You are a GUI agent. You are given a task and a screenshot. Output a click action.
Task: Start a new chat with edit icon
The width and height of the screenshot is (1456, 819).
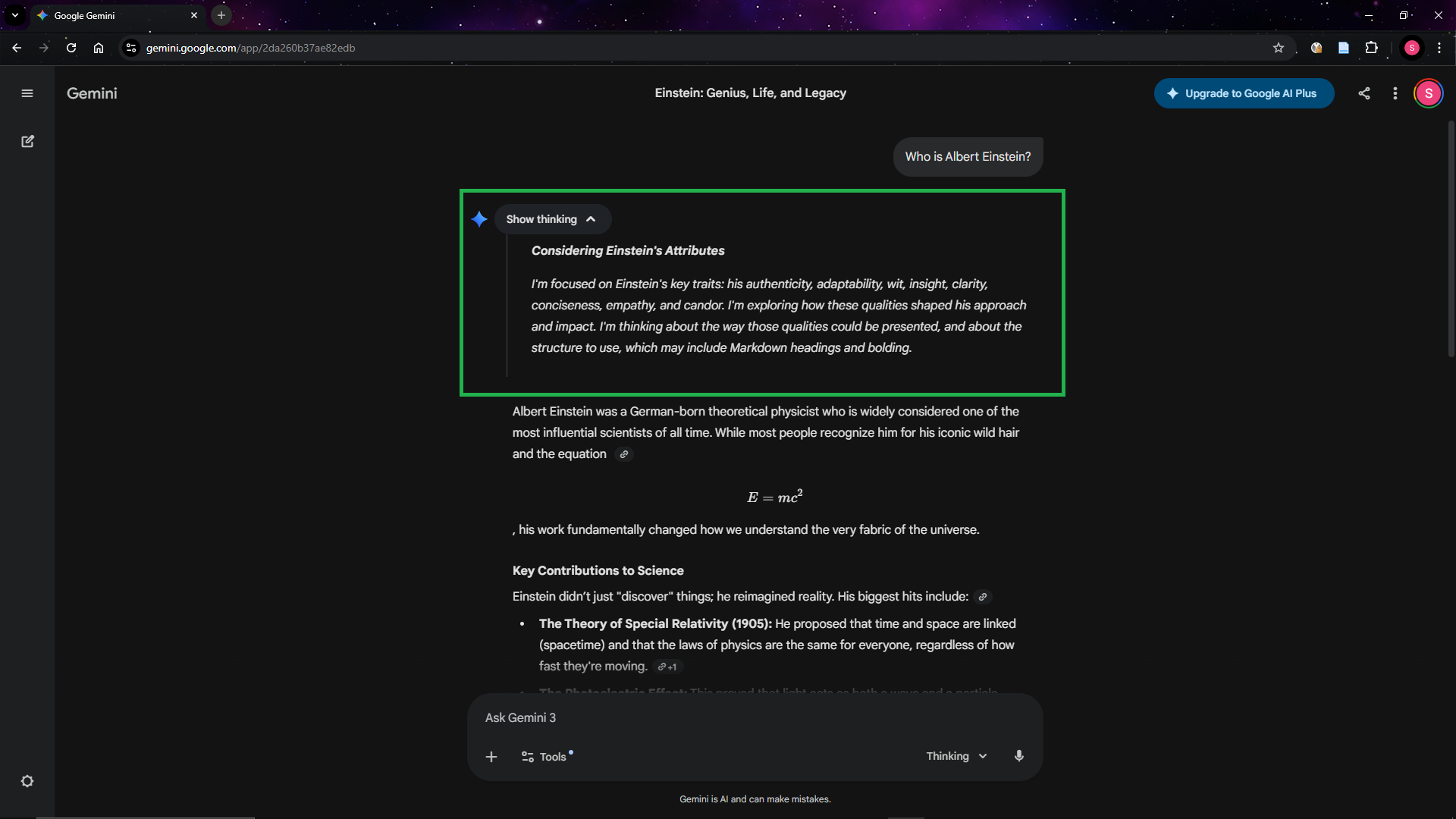coord(27,142)
